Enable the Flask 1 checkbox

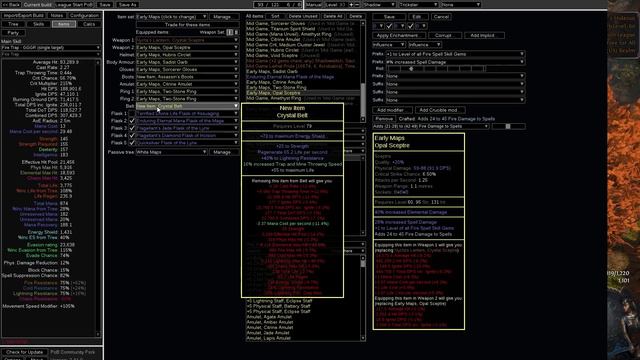tap(131, 113)
